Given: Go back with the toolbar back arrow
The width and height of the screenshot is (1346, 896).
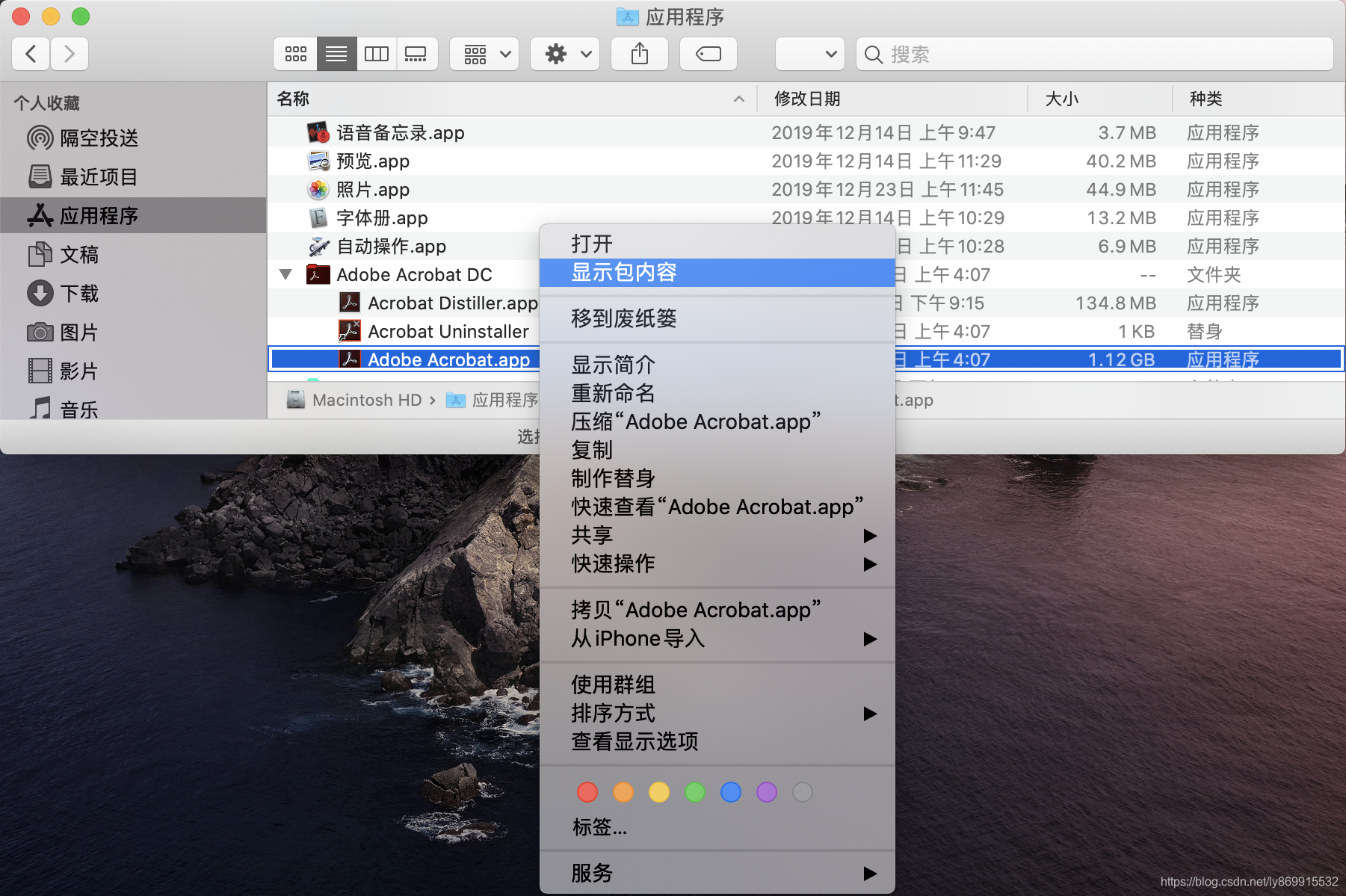Looking at the screenshot, I should tap(31, 54).
